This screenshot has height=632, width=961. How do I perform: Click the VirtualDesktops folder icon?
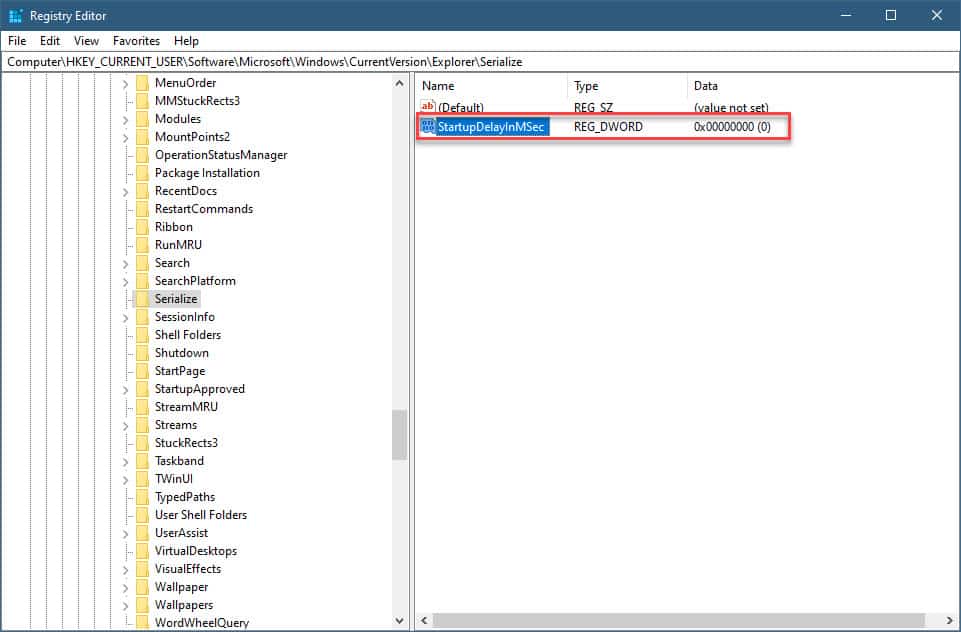click(x=142, y=551)
